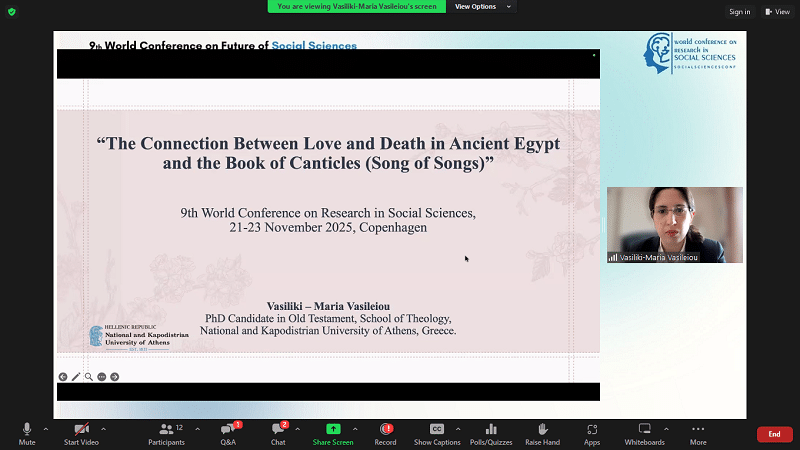The width and height of the screenshot is (800, 450).
Task: Expand the audio options arrow beside Mute
Action: (x=46, y=428)
